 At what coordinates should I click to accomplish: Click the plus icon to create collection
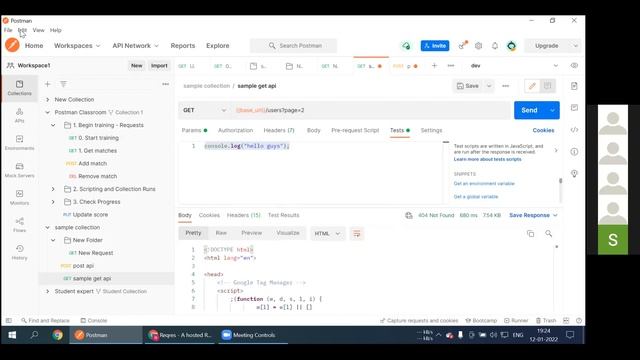pos(47,84)
